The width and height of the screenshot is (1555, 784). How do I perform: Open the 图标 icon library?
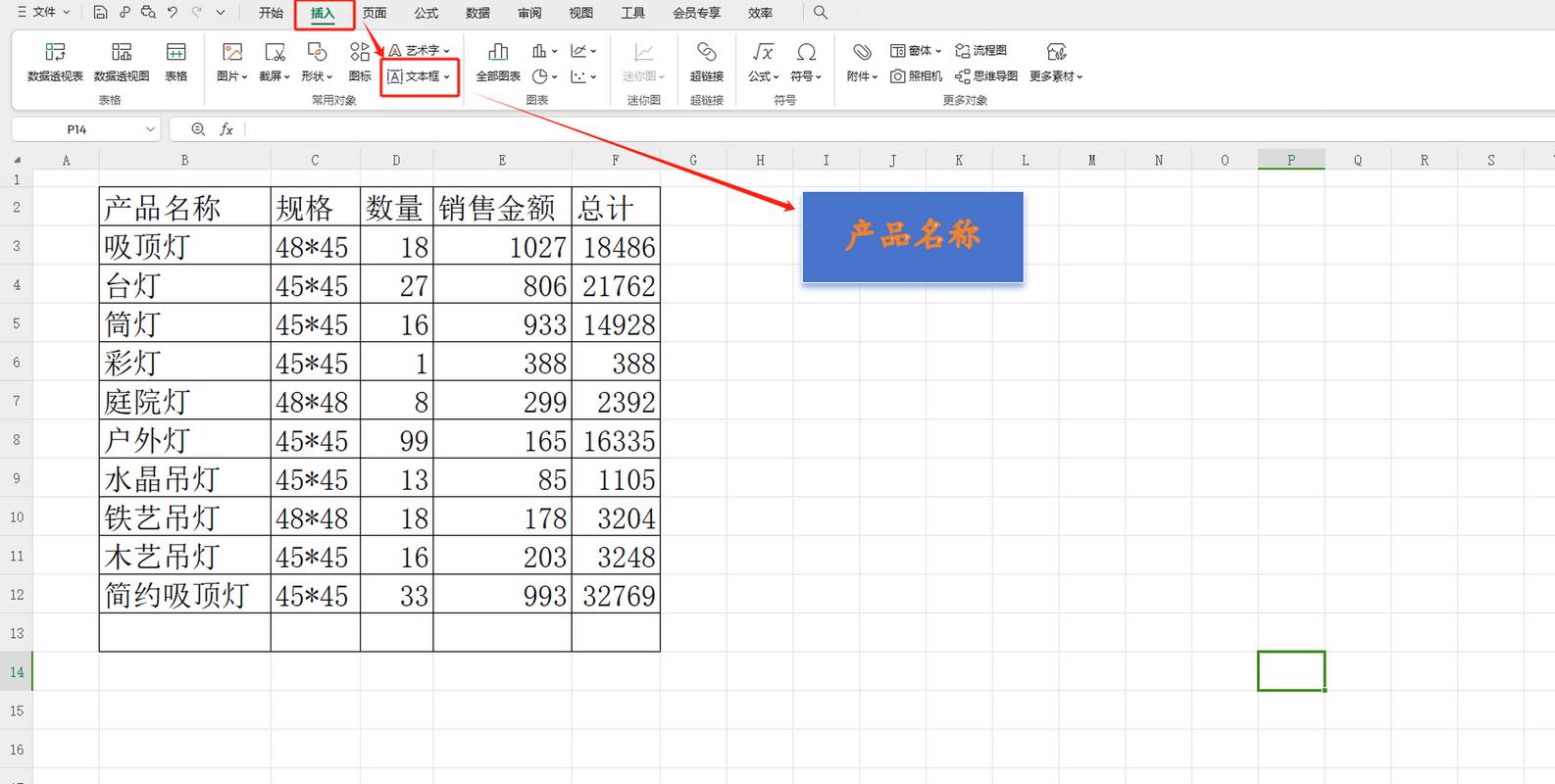tap(360, 62)
